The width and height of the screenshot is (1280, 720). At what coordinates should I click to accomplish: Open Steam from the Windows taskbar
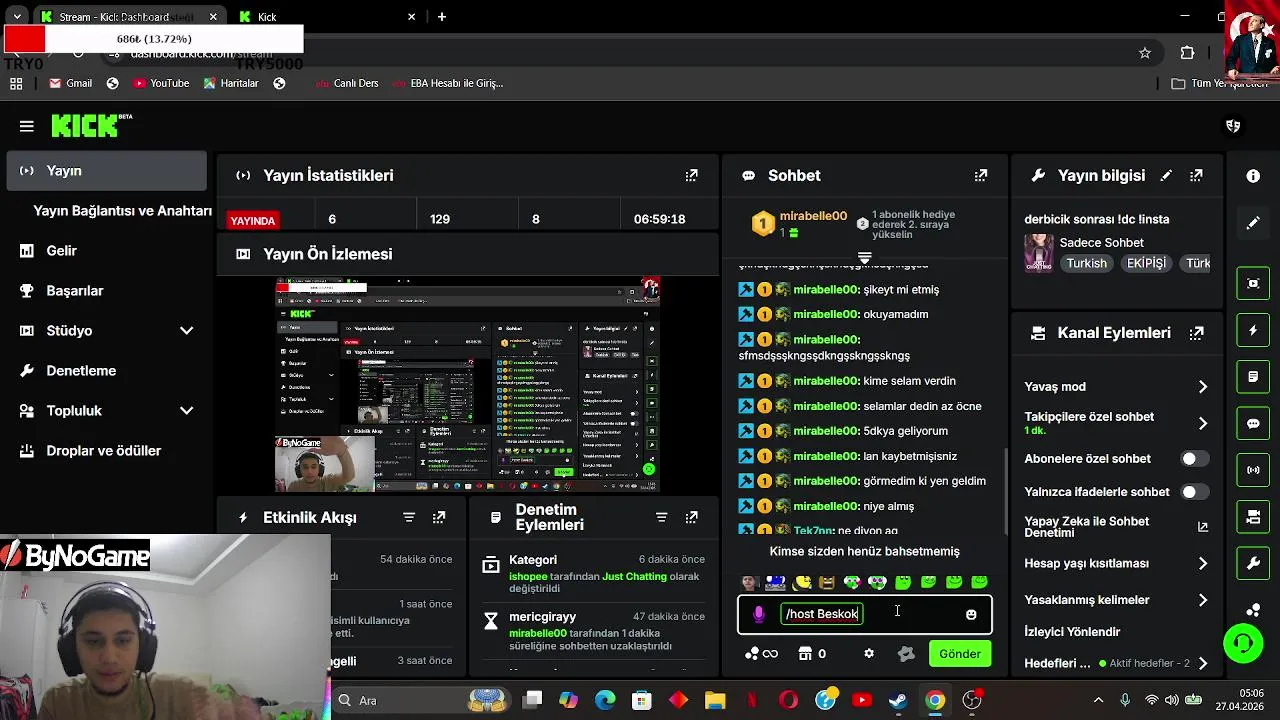click(897, 700)
